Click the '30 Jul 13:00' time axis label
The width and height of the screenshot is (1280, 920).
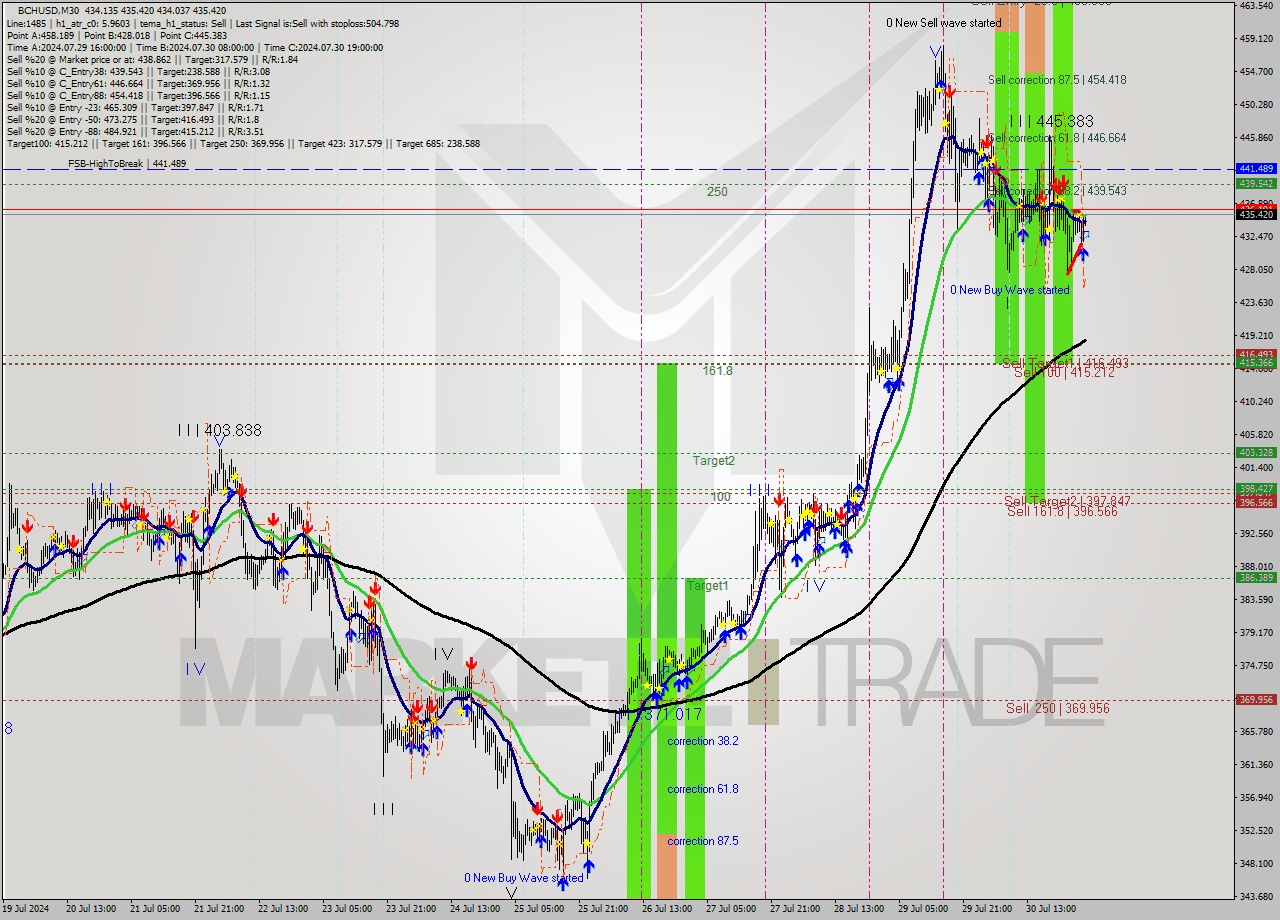click(1051, 909)
